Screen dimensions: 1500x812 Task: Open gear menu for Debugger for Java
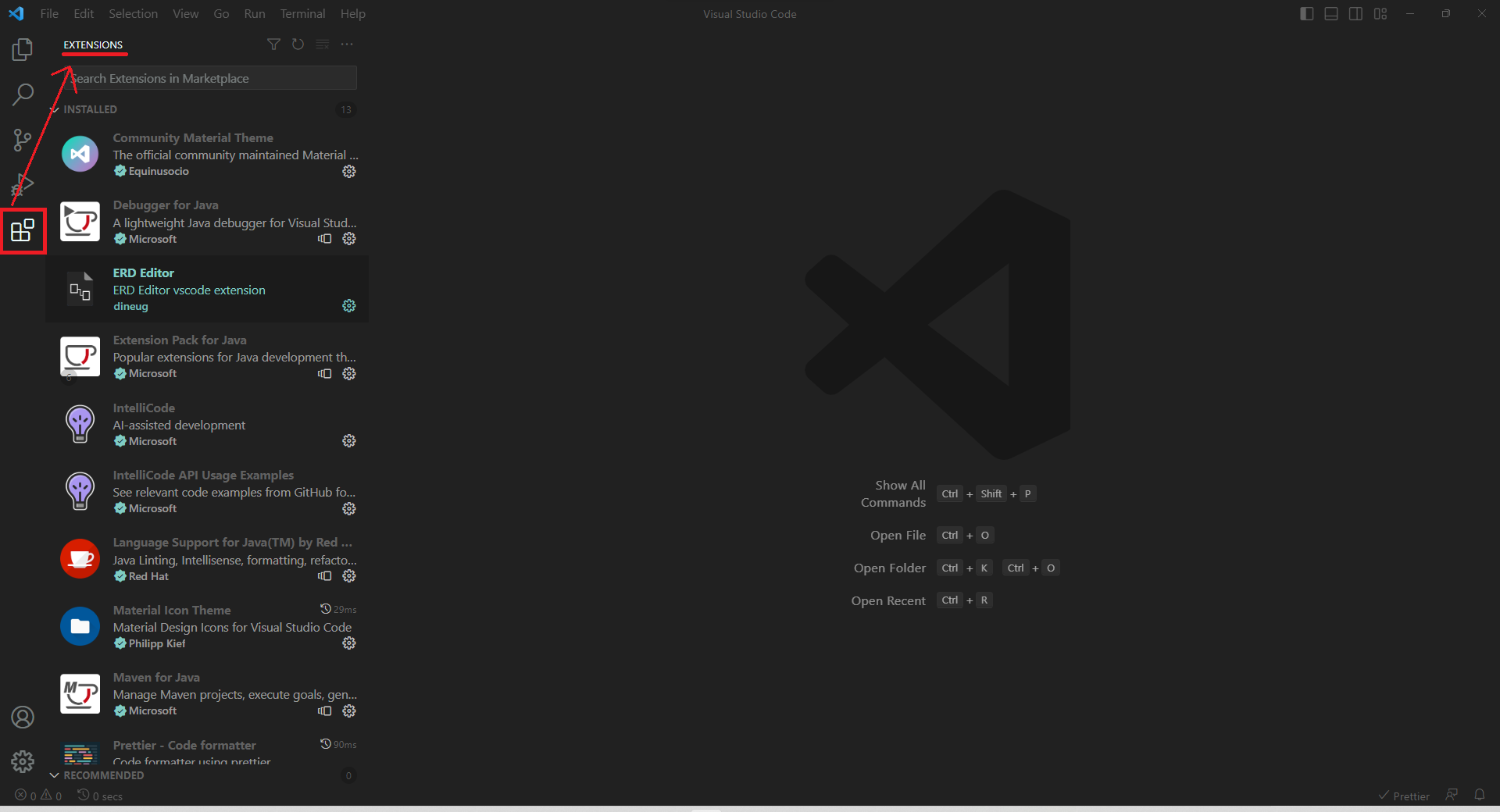pyautogui.click(x=349, y=239)
